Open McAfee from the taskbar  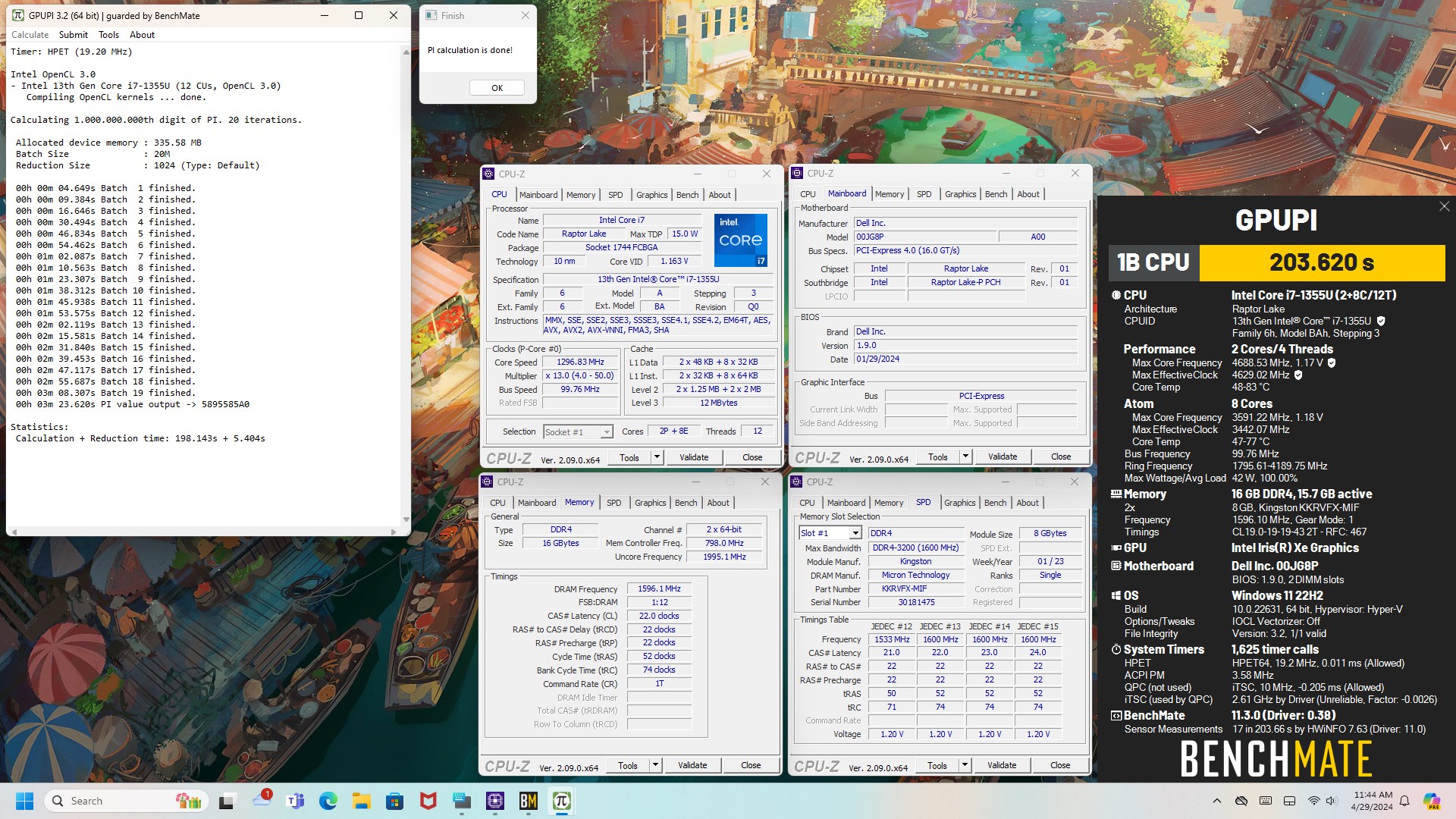tap(428, 801)
